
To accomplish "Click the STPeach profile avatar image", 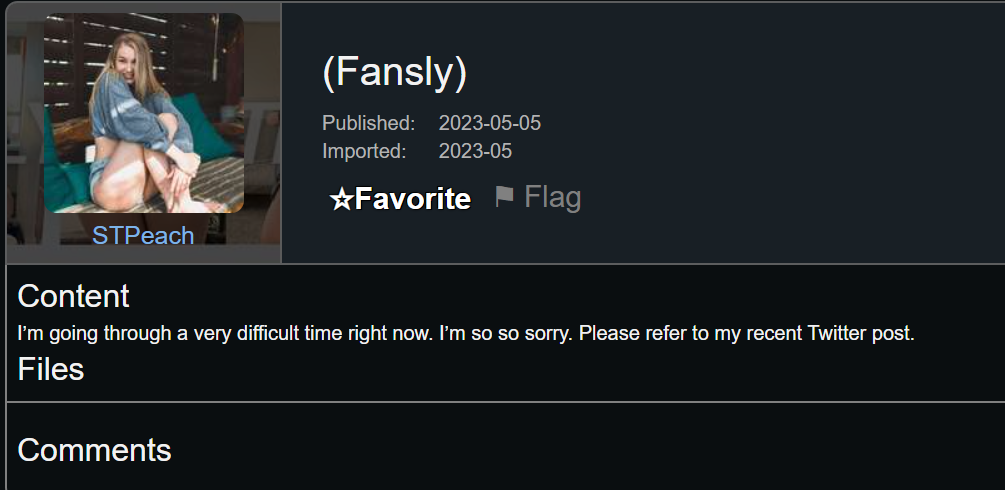I will click(144, 113).
